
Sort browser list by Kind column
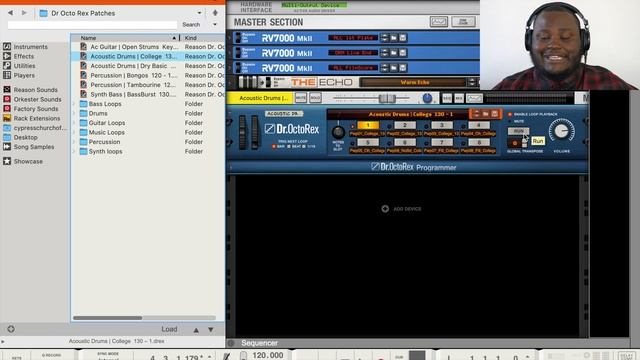(x=203, y=38)
